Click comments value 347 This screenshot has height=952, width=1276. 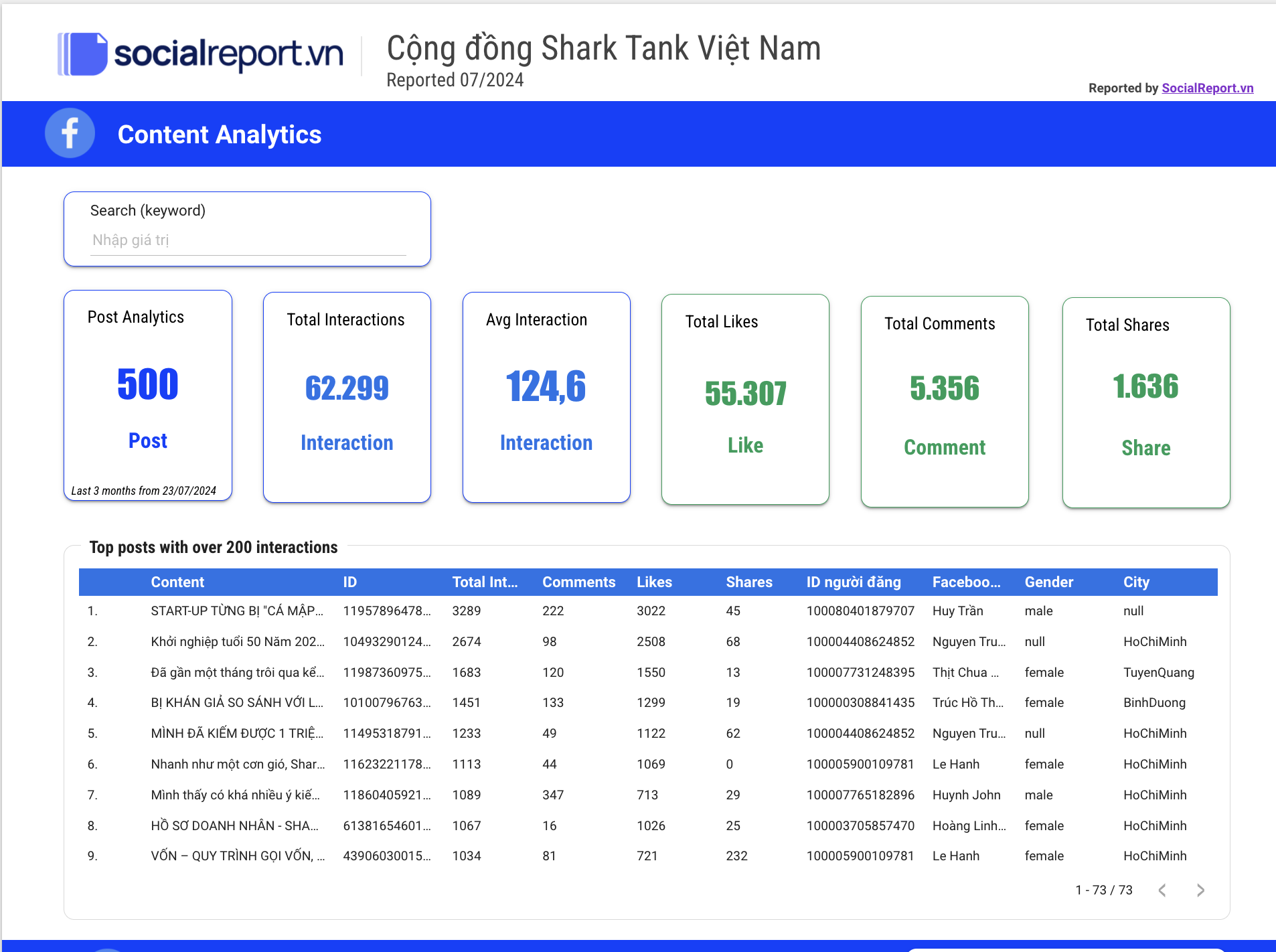click(553, 795)
